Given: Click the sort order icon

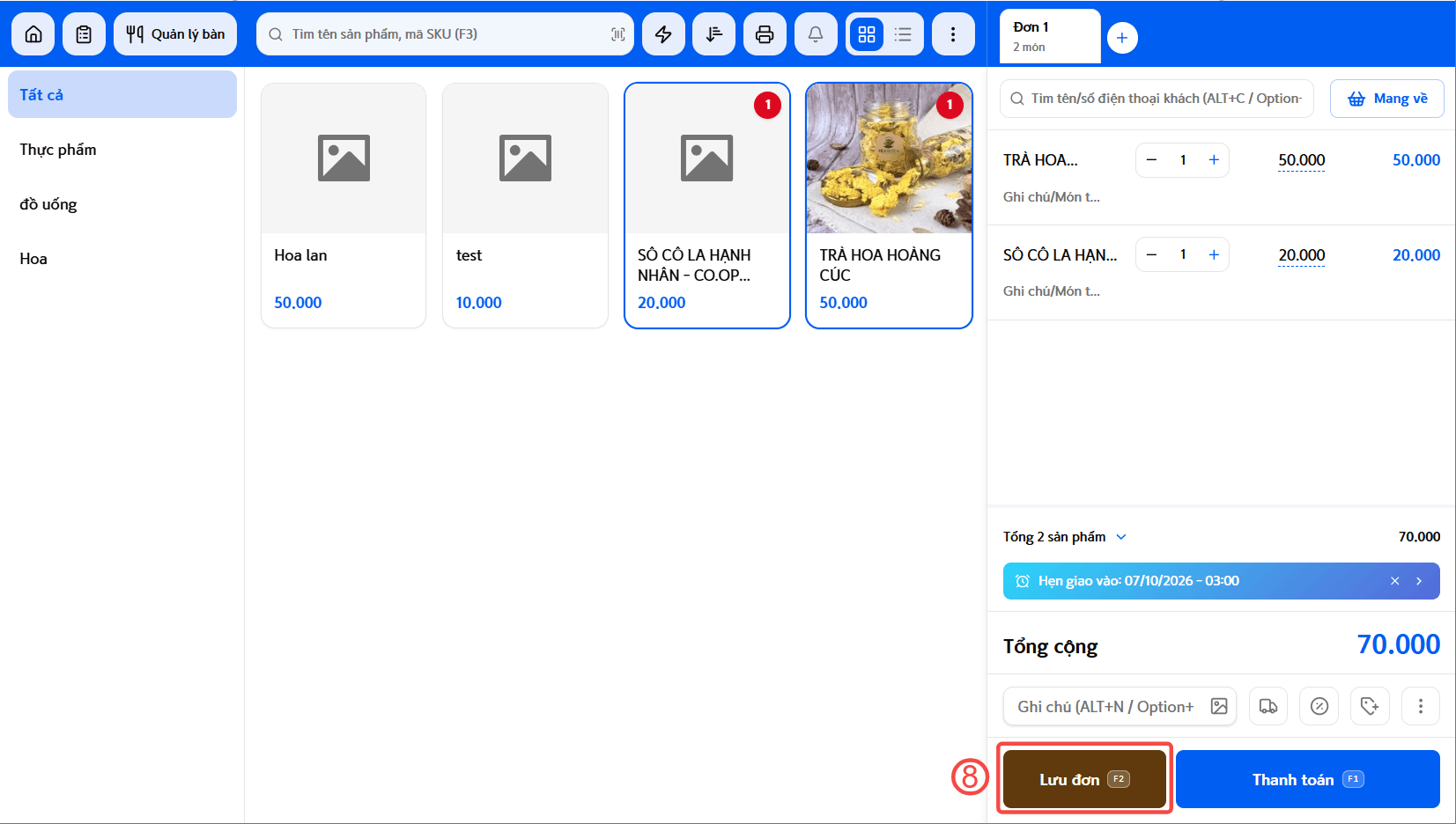Looking at the screenshot, I should pyautogui.click(x=714, y=34).
